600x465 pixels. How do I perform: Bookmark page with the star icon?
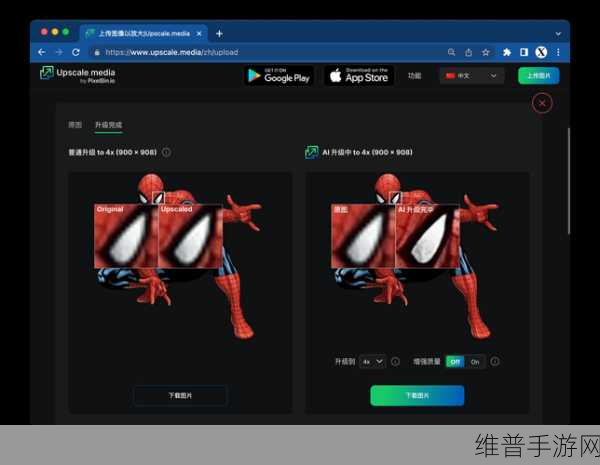[486, 52]
